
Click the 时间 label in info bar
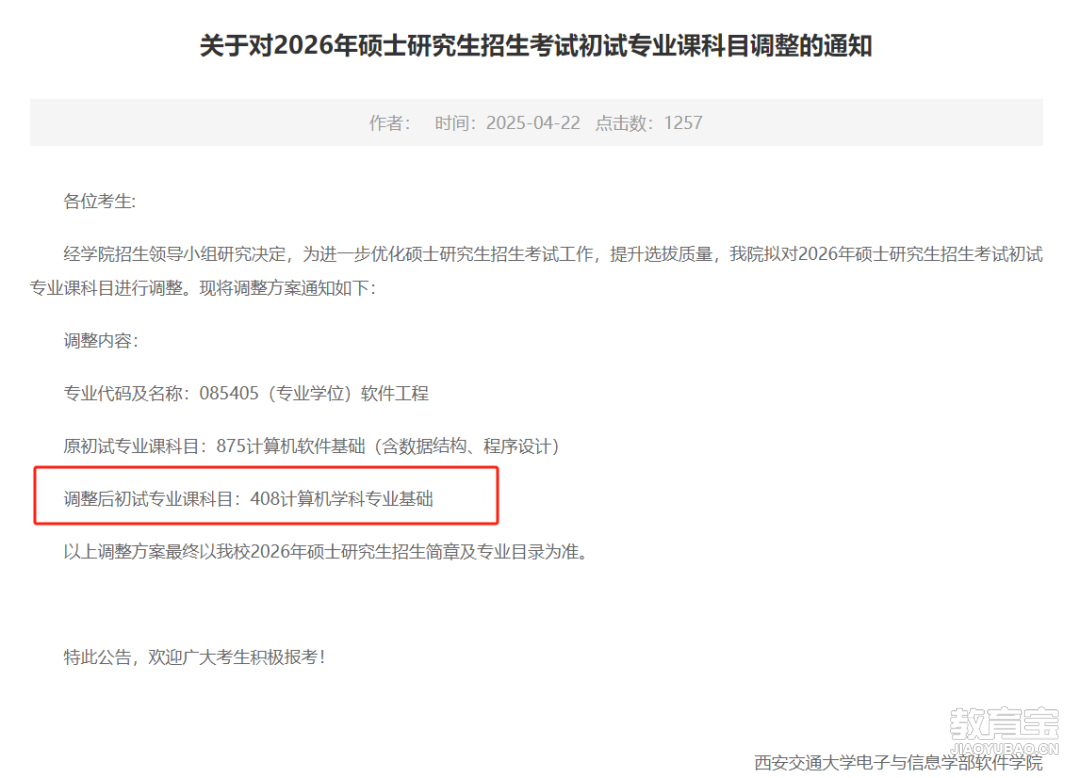[x=455, y=123]
